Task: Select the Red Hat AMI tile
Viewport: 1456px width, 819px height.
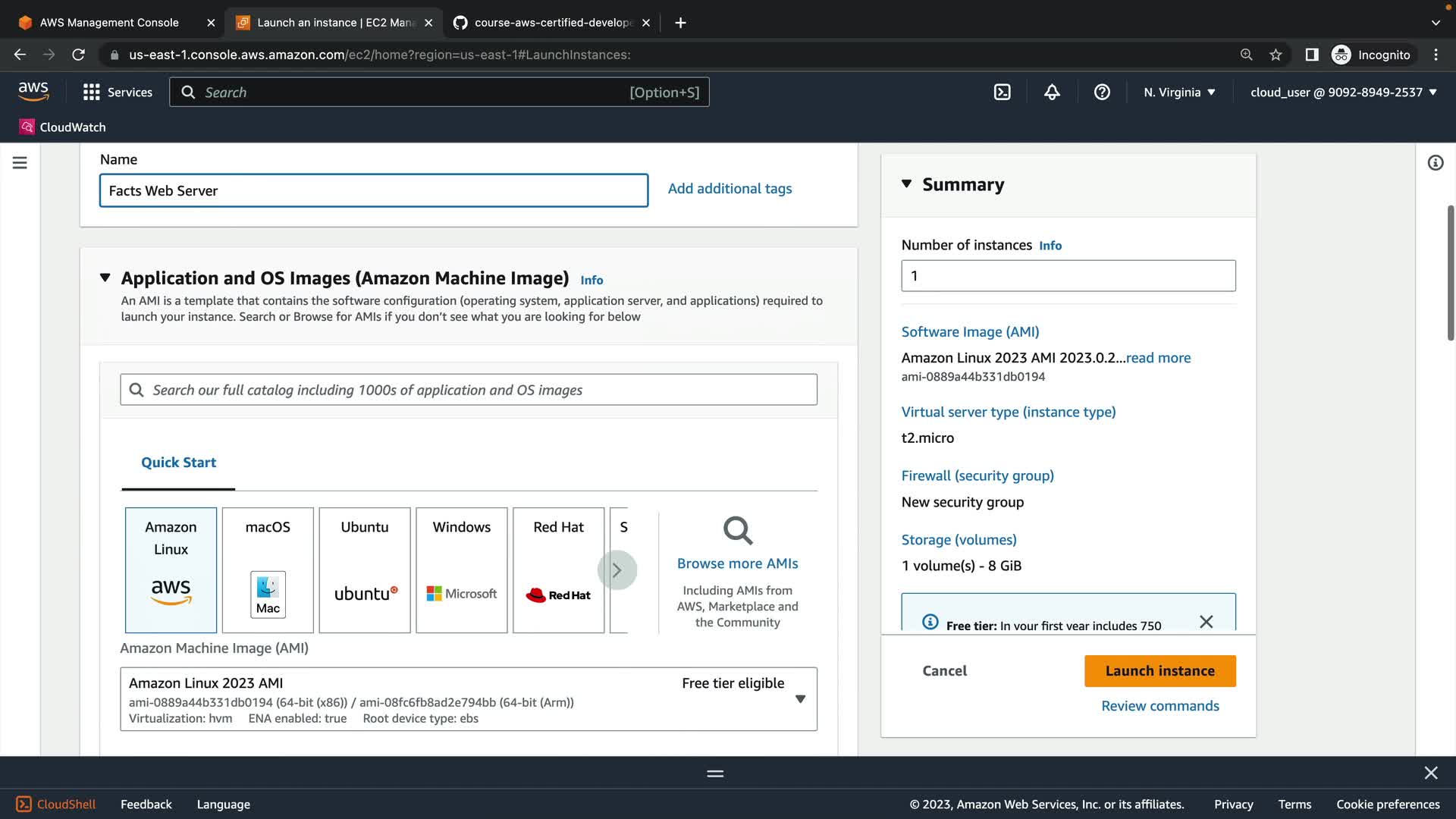Action: [x=558, y=570]
